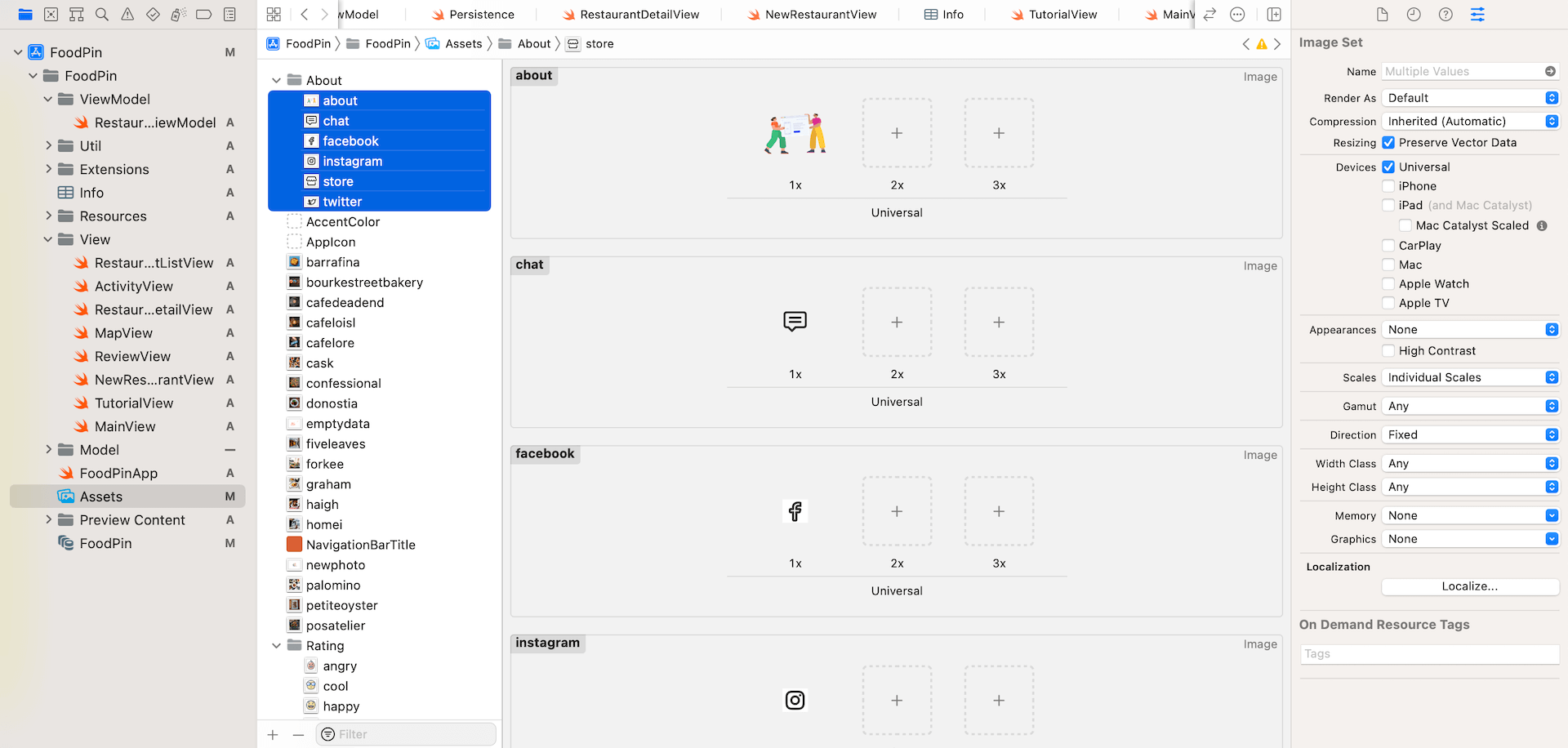Enable Apple Watch device support

[x=1388, y=283]
